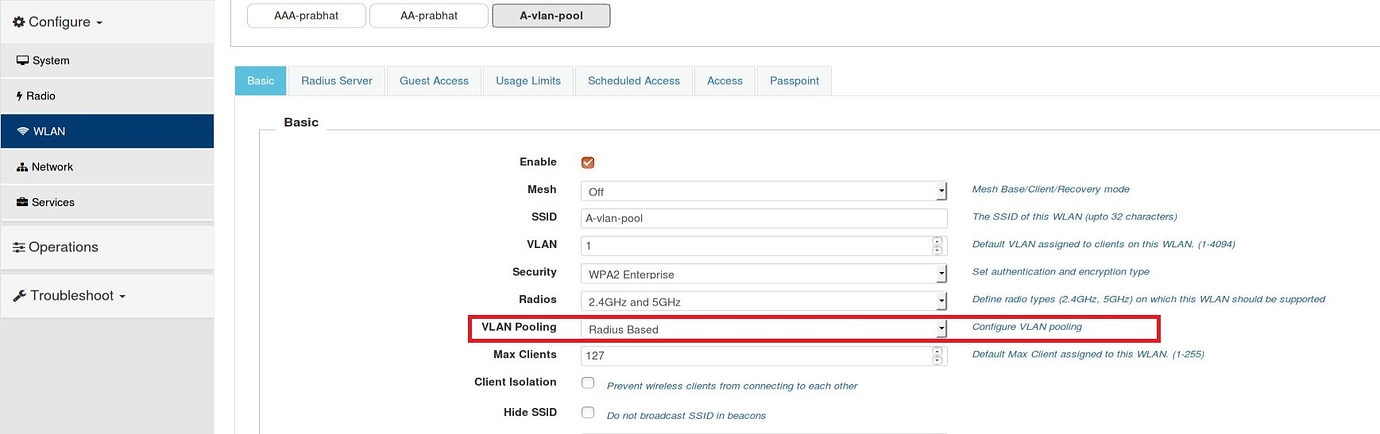This screenshot has width=1380, height=434.
Task: Open the Usage Limits tab
Action: point(528,81)
